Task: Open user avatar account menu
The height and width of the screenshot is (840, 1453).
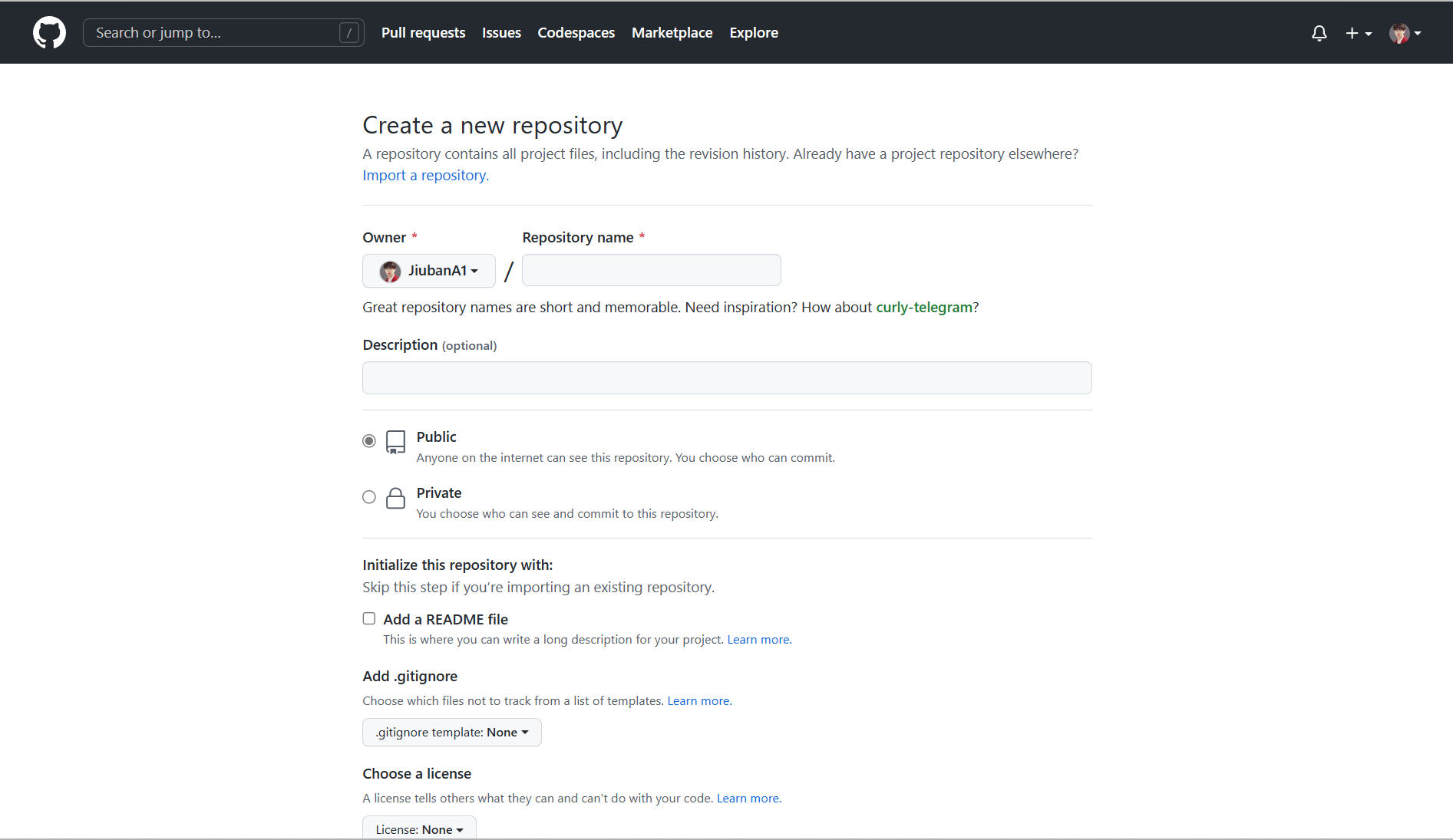Action: pyautogui.click(x=1405, y=33)
